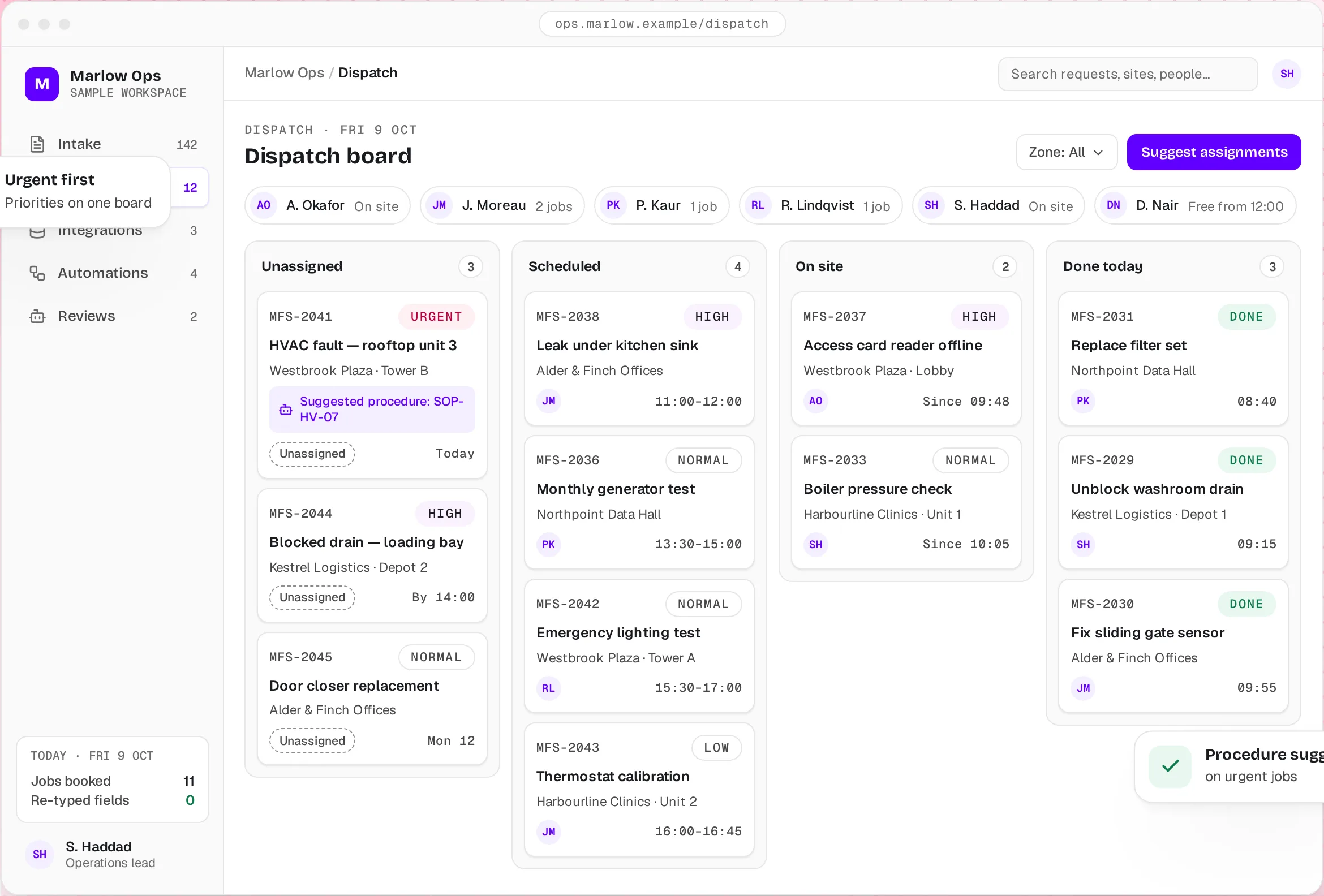Click the LOW badge on MFS-2043
This screenshot has width=1324, height=896.
pyautogui.click(x=717, y=748)
